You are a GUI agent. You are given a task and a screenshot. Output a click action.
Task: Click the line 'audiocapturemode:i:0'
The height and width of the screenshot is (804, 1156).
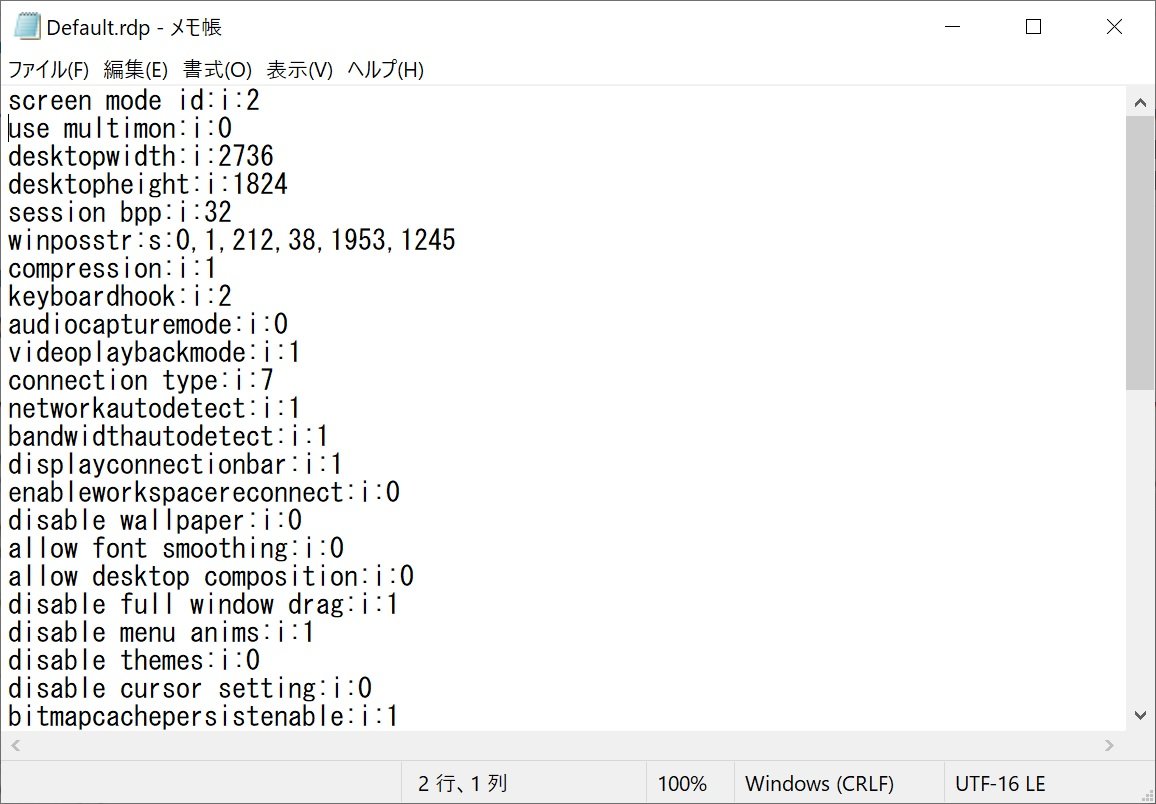[147, 324]
